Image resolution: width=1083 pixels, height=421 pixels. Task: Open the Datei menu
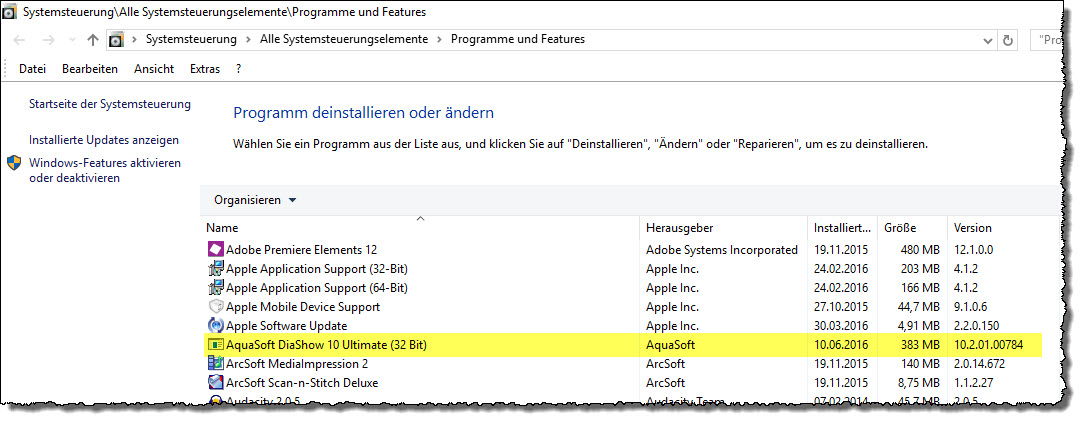coord(33,69)
